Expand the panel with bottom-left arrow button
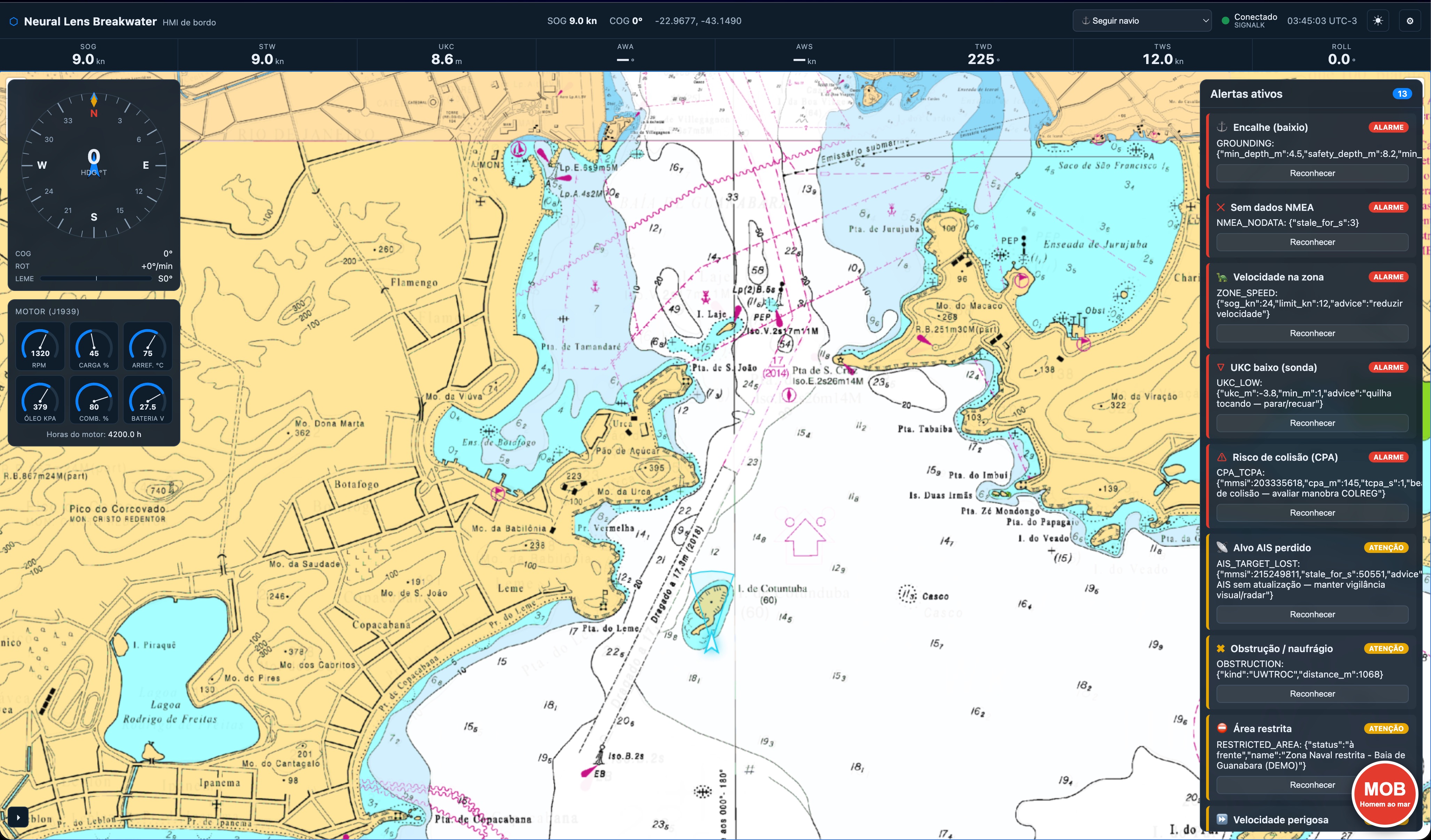Image resolution: width=1431 pixels, height=840 pixels. (x=18, y=817)
